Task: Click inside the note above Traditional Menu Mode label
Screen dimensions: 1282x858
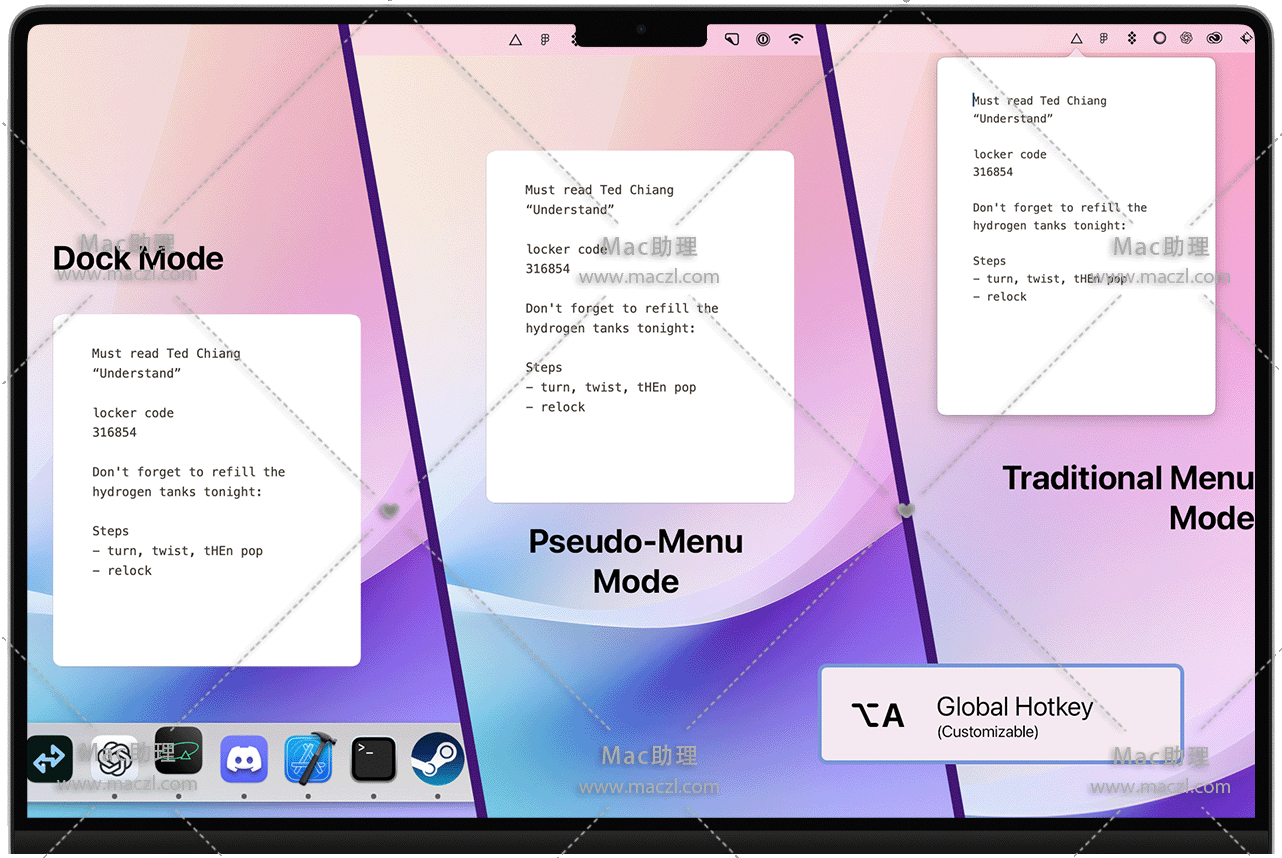Action: point(1075,236)
